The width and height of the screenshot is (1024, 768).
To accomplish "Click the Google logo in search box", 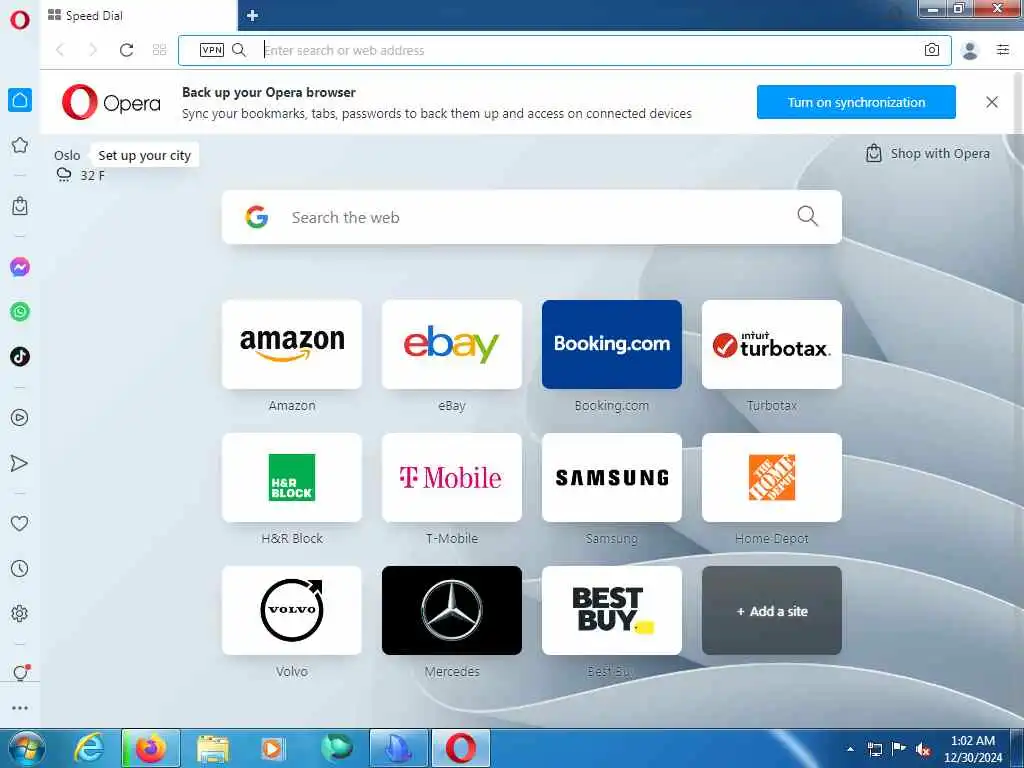I will tap(257, 217).
